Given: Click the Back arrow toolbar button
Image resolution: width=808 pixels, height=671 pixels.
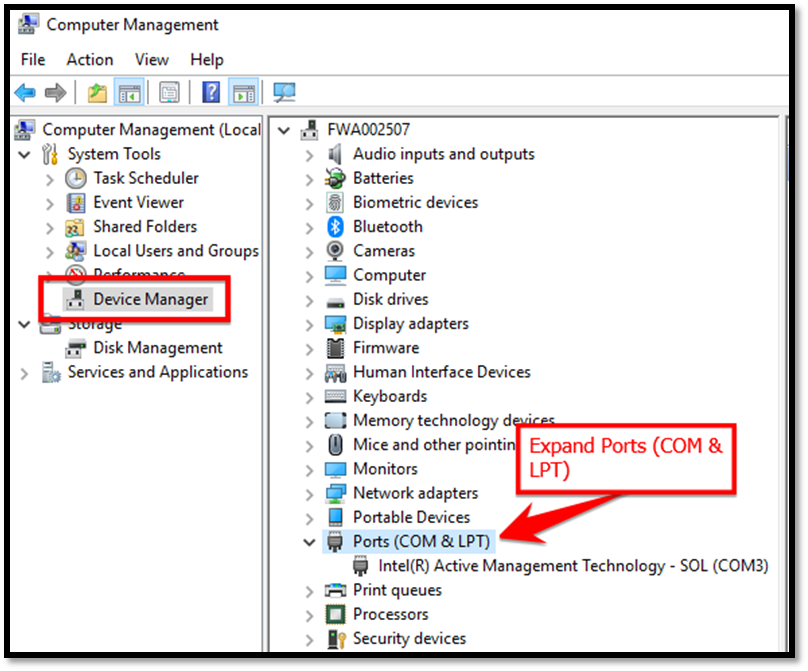Looking at the screenshot, I should pos(25,93).
